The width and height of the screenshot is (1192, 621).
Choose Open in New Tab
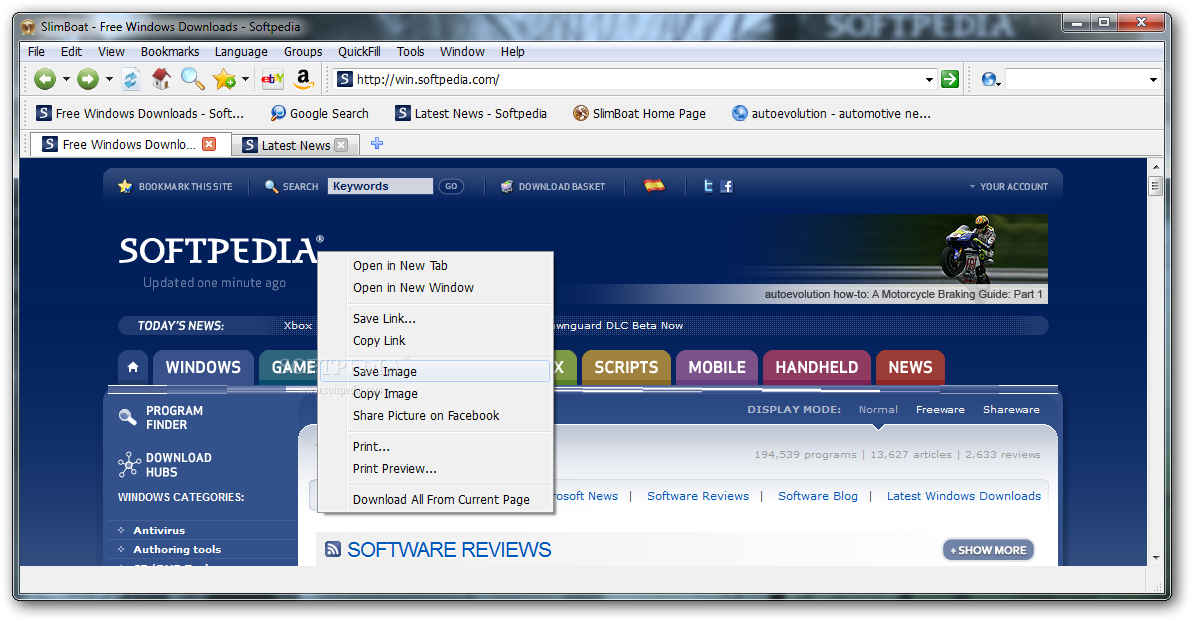pyautogui.click(x=435, y=265)
